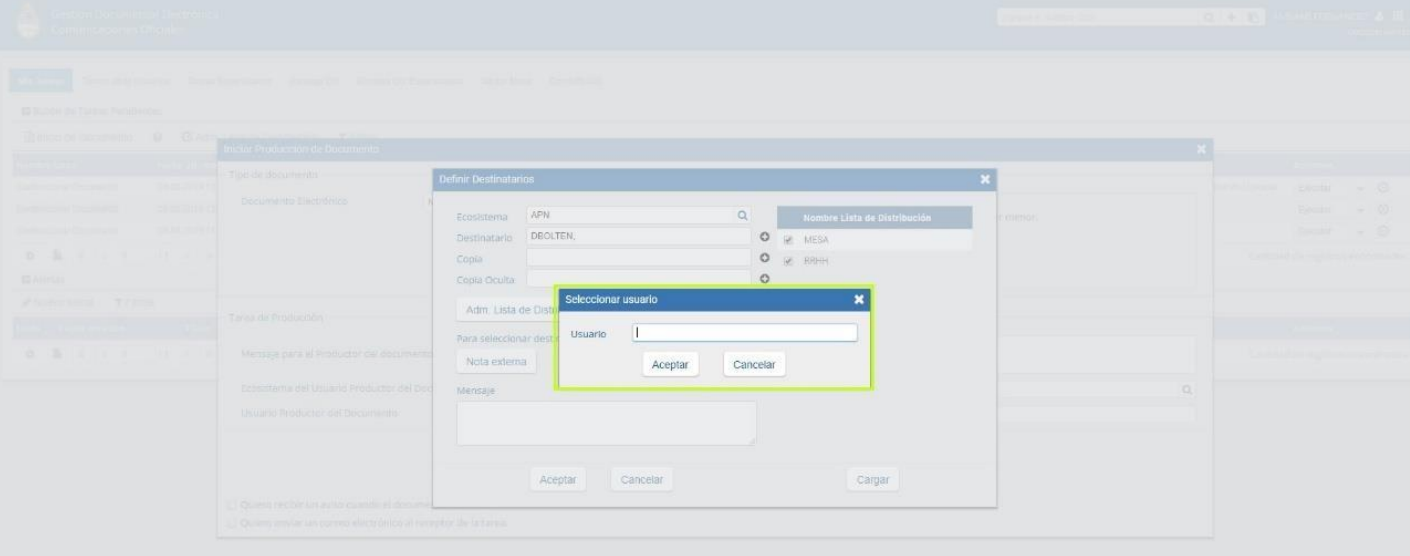Open the apps grid icon in header

tap(1397, 16)
